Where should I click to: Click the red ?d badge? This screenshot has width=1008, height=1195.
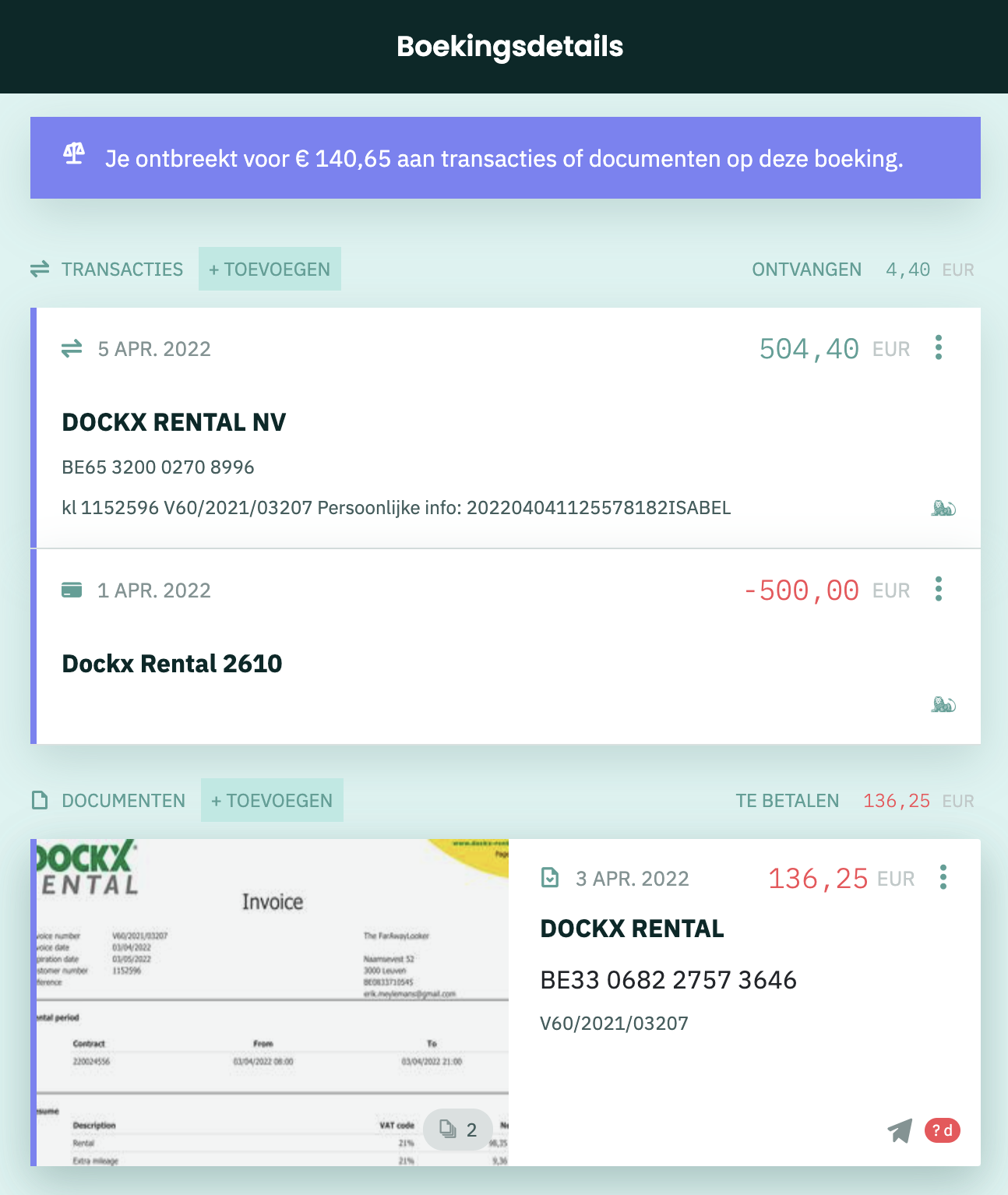point(943,1130)
